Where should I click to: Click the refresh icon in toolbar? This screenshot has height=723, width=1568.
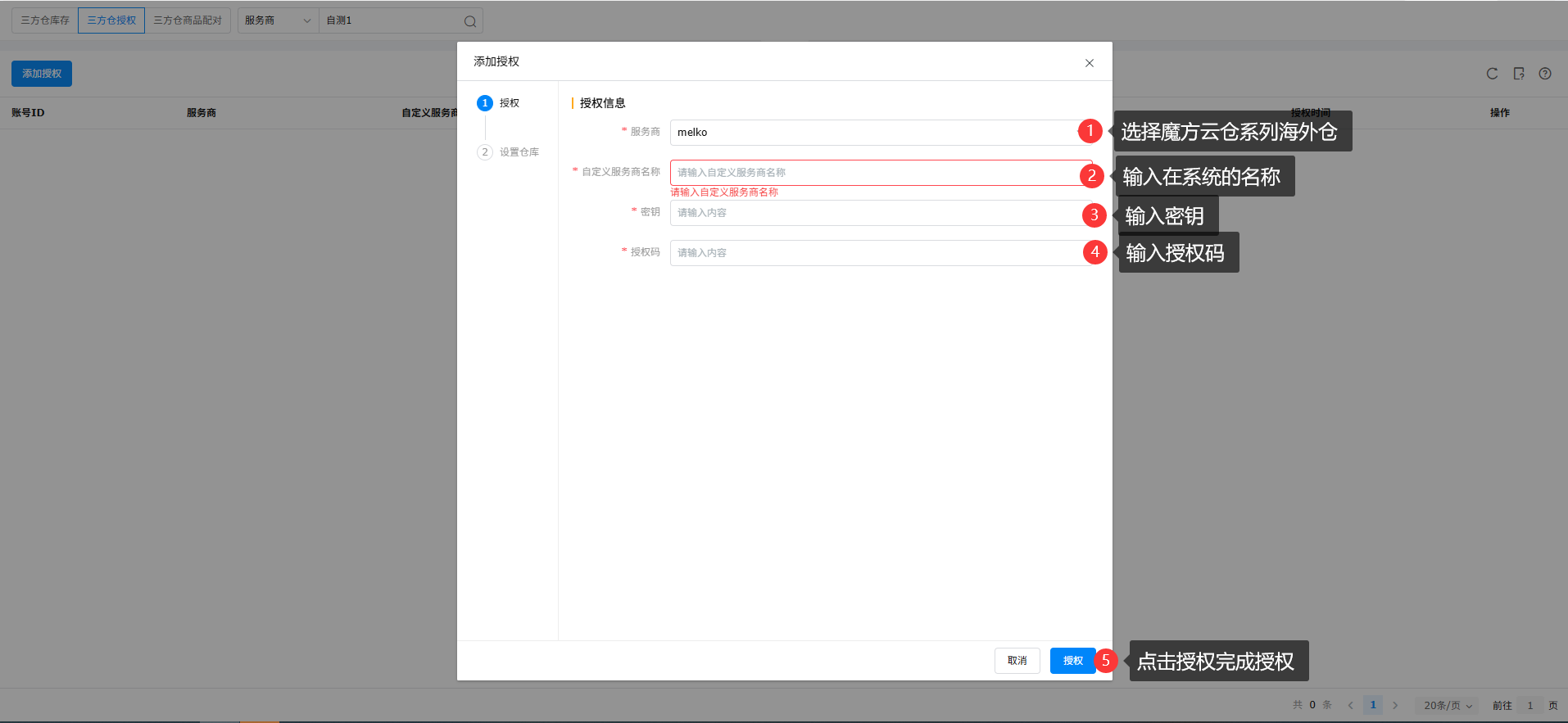pyautogui.click(x=1492, y=74)
